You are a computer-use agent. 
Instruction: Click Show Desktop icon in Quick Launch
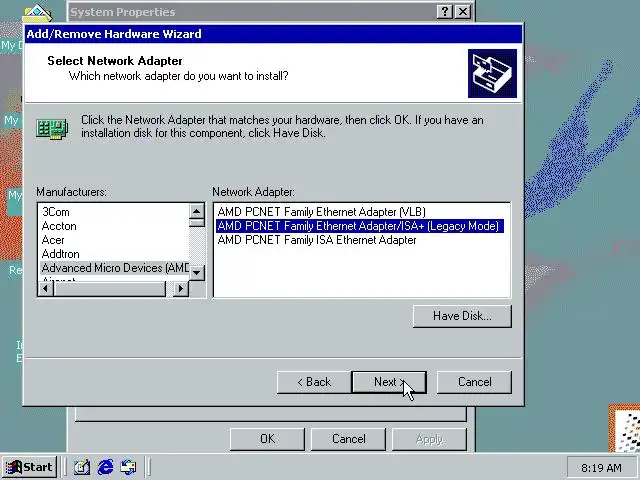click(x=82, y=467)
